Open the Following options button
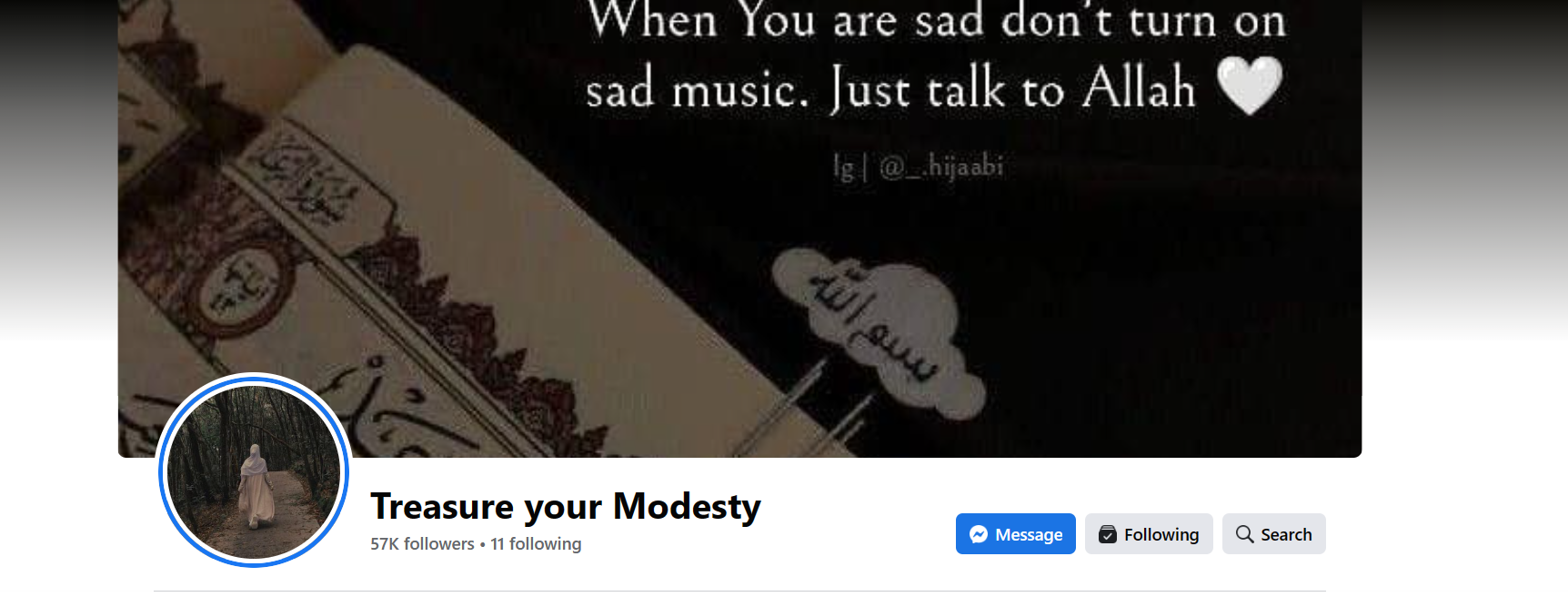 pyautogui.click(x=1149, y=533)
